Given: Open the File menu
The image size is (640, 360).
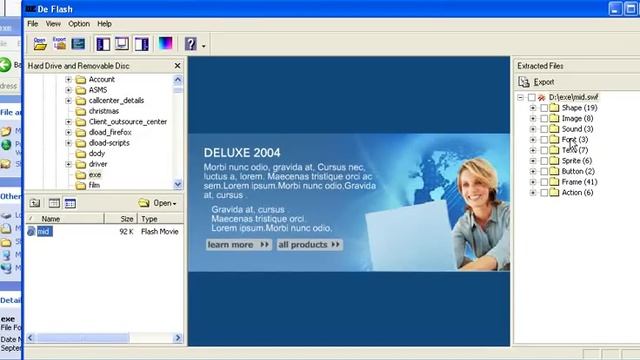Looking at the screenshot, I should [33, 24].
